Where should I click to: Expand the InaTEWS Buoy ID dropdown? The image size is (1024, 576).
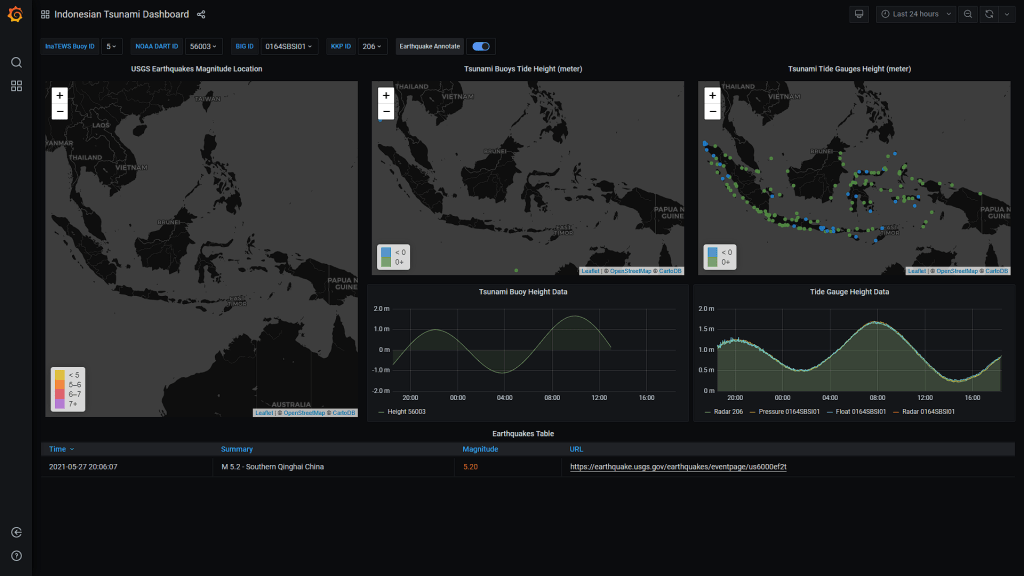[x=112, y=46]
